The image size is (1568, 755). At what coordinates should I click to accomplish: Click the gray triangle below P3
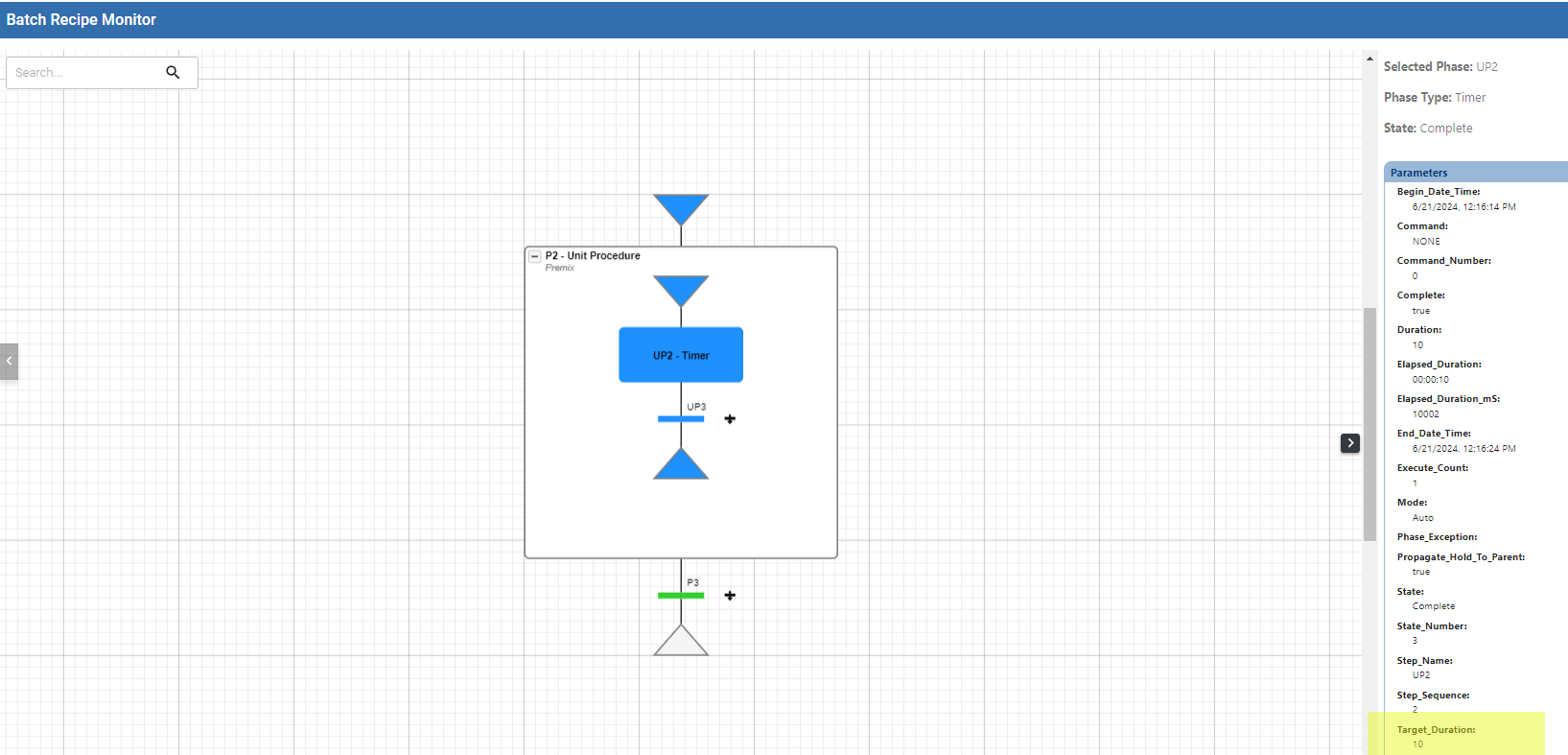pyautogui.click(x=681, y=644)
